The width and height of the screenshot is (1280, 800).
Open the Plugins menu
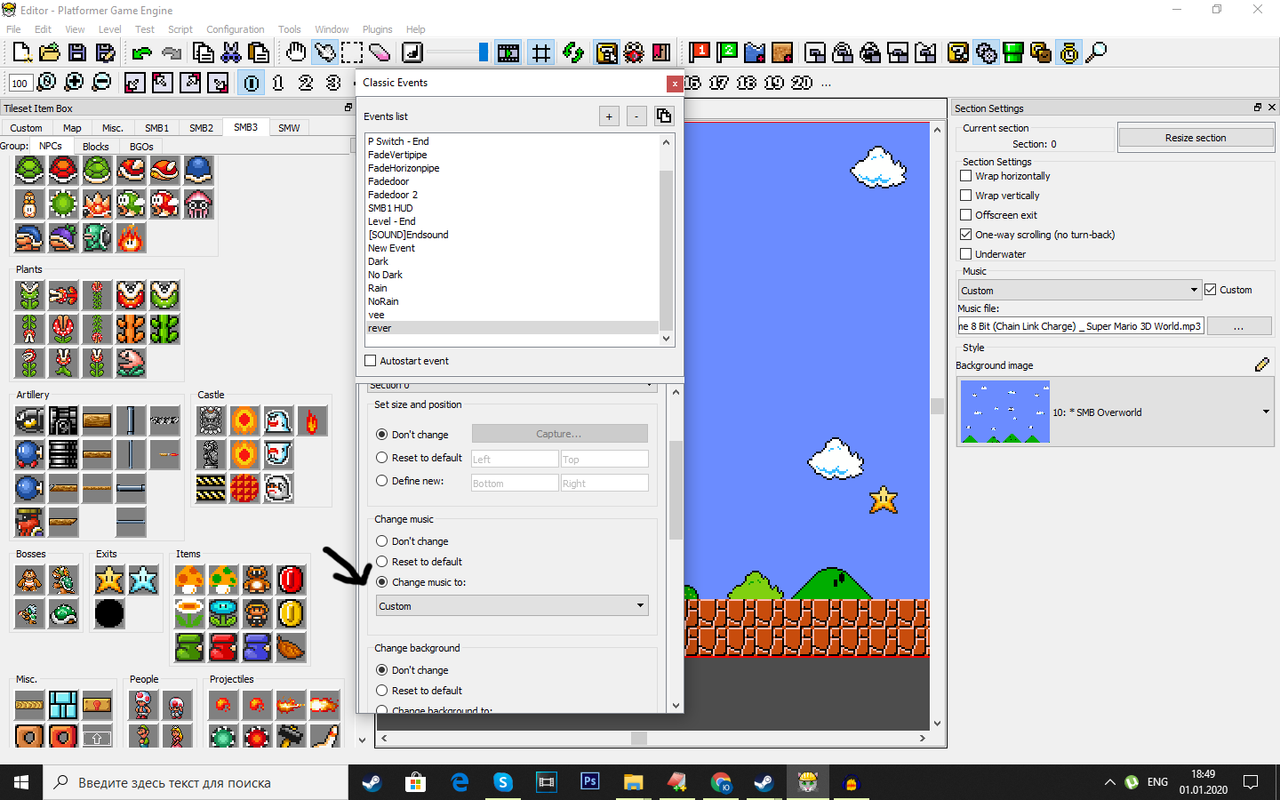tap(378, 29)
